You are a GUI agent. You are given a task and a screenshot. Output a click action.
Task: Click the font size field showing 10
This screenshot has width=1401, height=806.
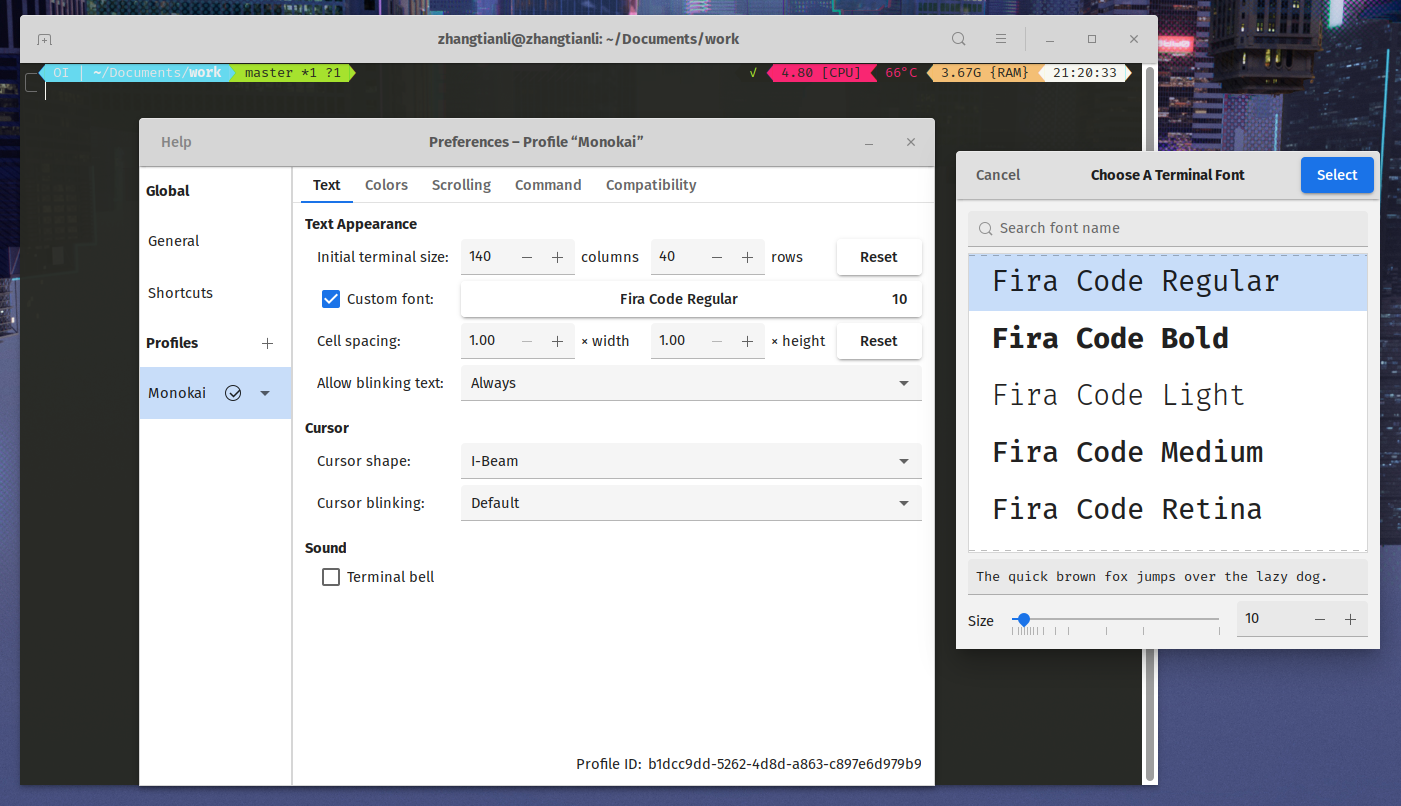point(1271,619)
